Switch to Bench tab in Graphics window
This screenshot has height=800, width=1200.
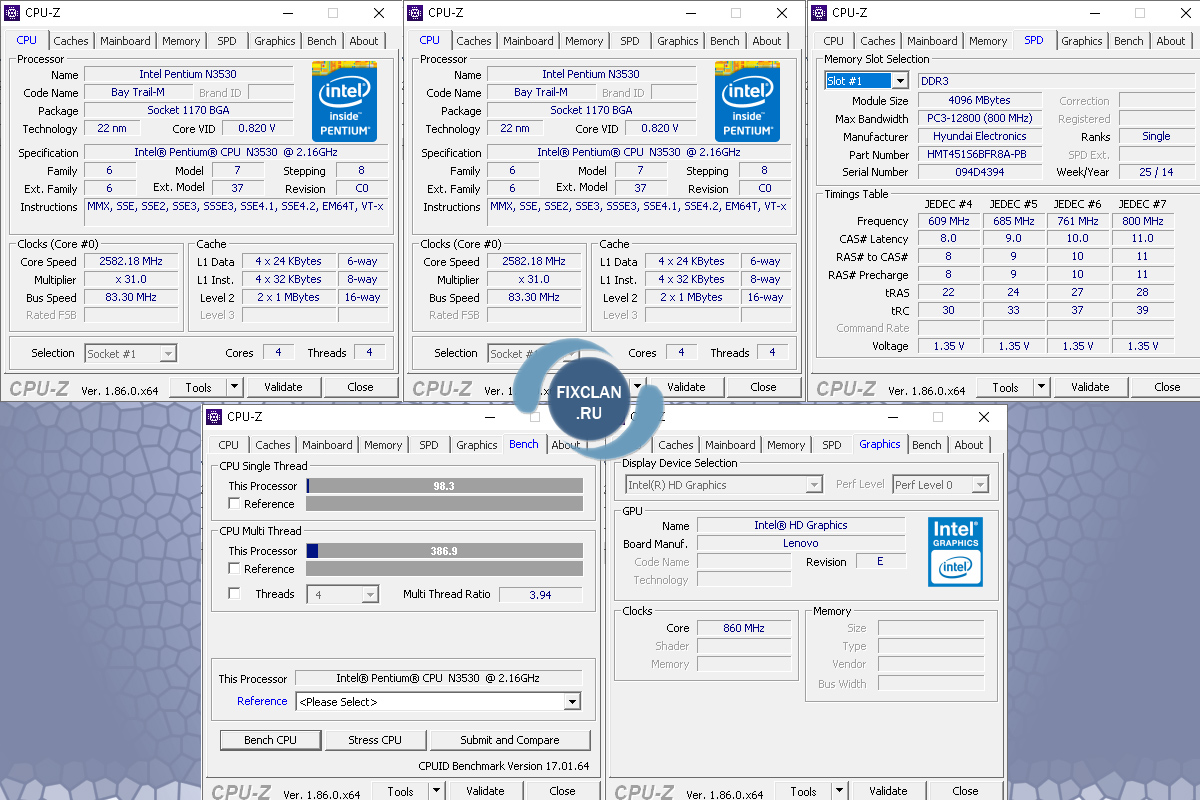pyautogui.click(x=927, y=445)
